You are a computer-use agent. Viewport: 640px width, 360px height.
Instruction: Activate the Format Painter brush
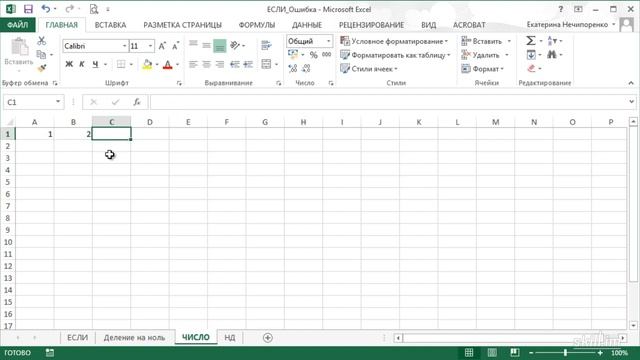[42, 68]
